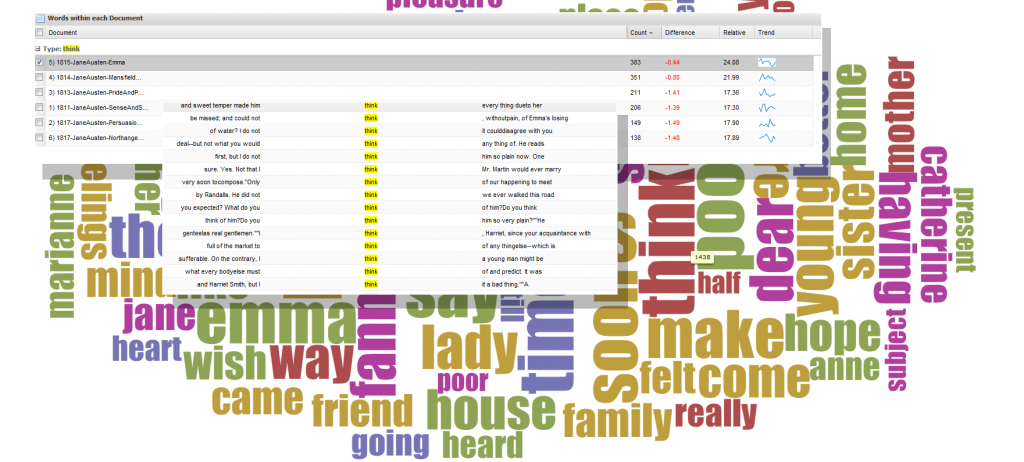Click the rotated word 'catherine' in the cloud
Viewport: 1024px width, 462px height.
pyautogui.click(x=934, y=224)
